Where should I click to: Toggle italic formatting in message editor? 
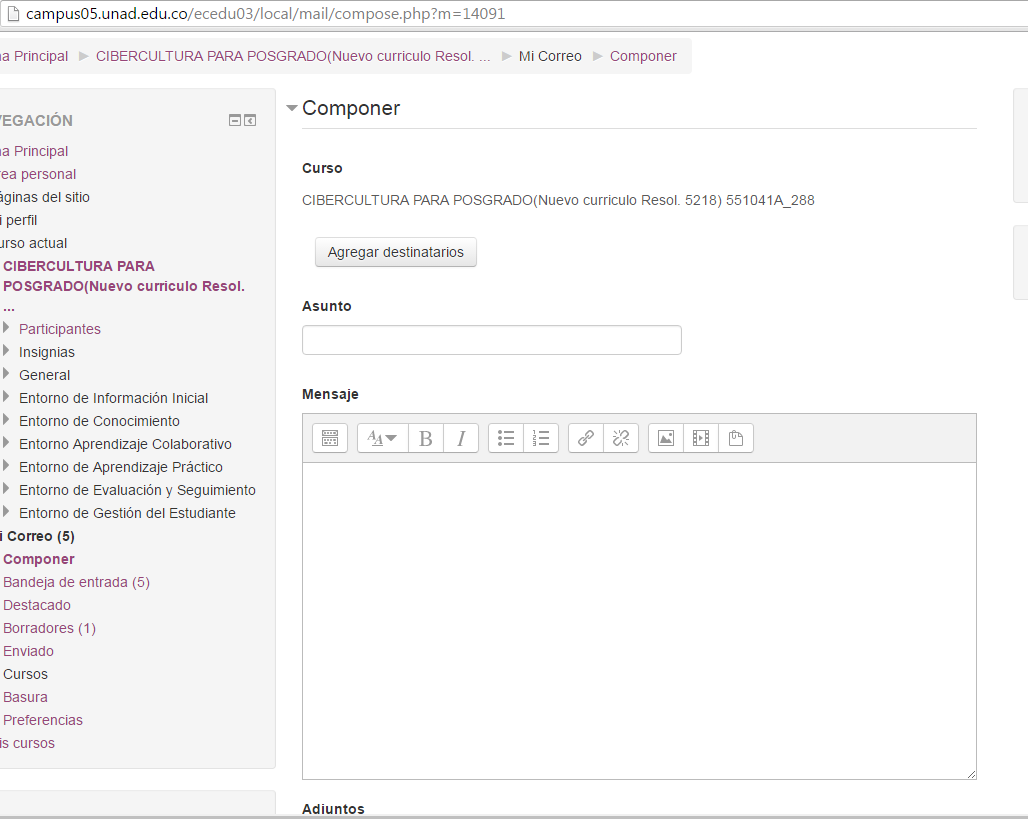click(461, 438)
